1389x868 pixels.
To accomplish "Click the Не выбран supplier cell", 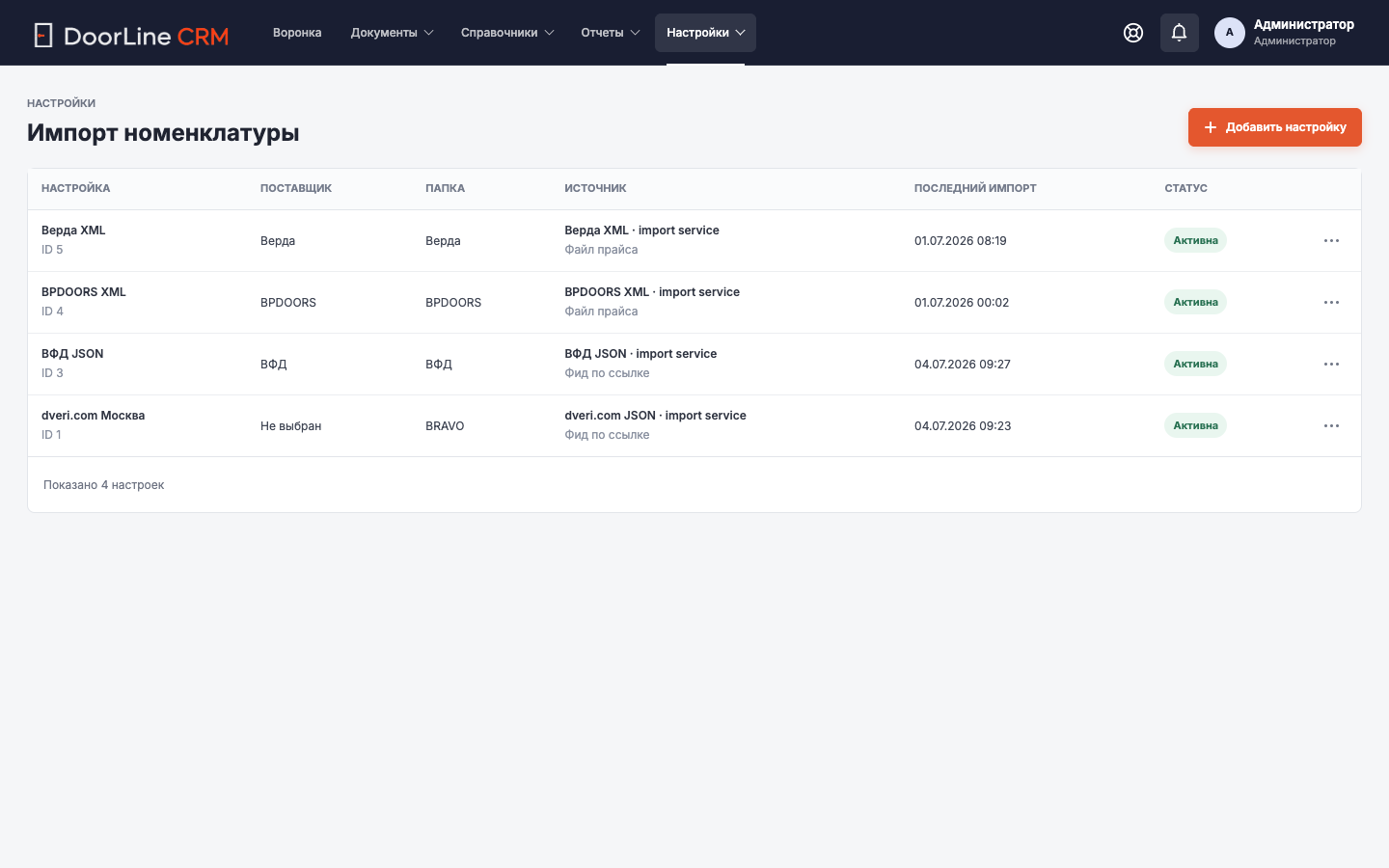I will tap(290, 426).
